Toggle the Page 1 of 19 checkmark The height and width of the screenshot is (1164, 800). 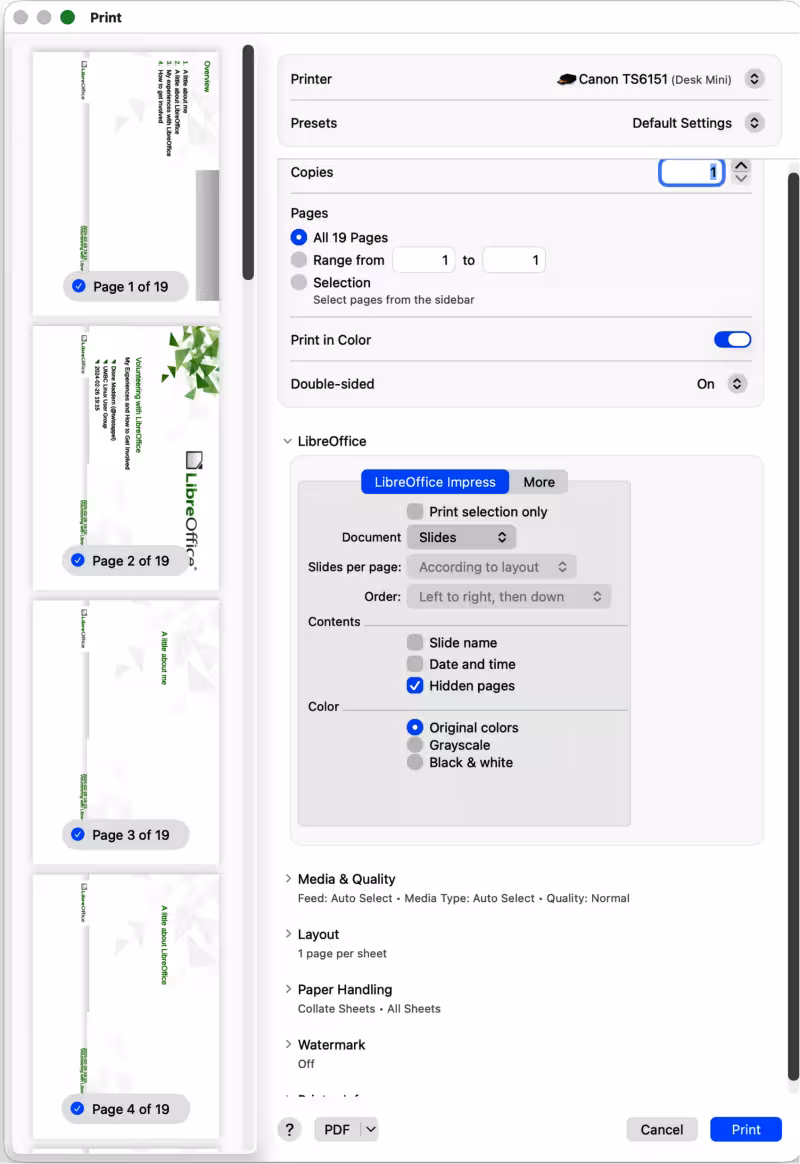(79, 286)
